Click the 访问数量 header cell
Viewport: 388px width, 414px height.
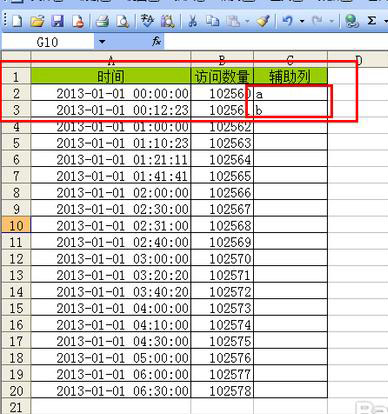point(222,76)
